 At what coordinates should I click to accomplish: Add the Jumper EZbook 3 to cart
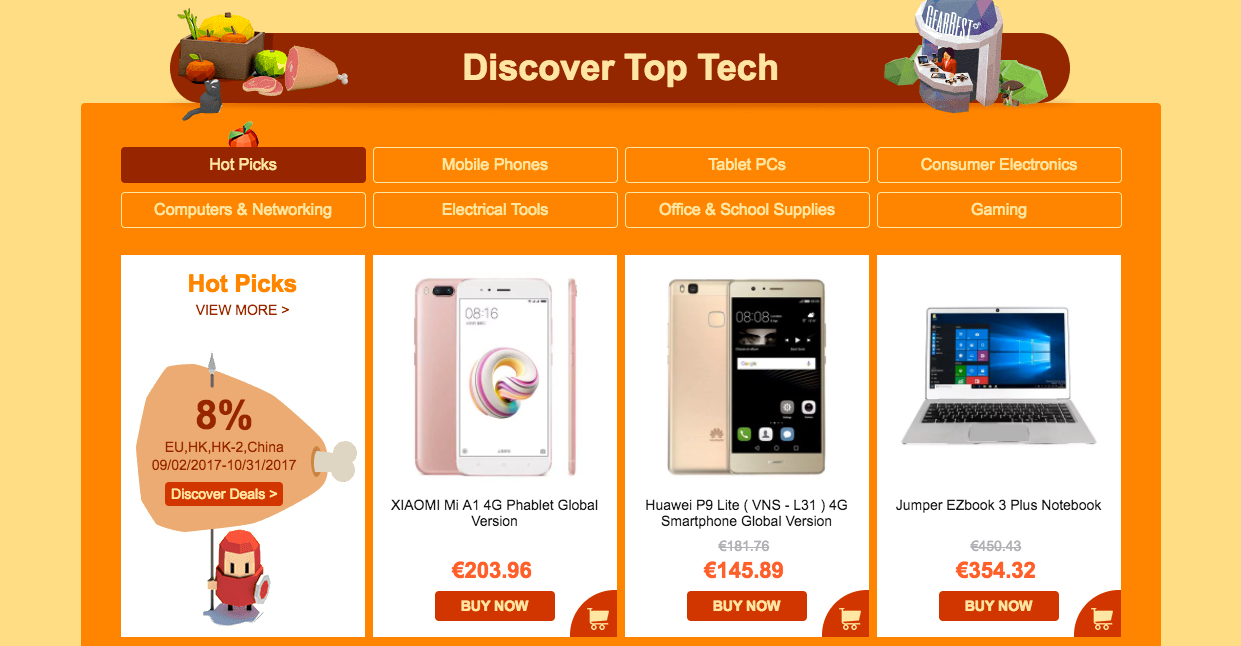click(1102, 617)
